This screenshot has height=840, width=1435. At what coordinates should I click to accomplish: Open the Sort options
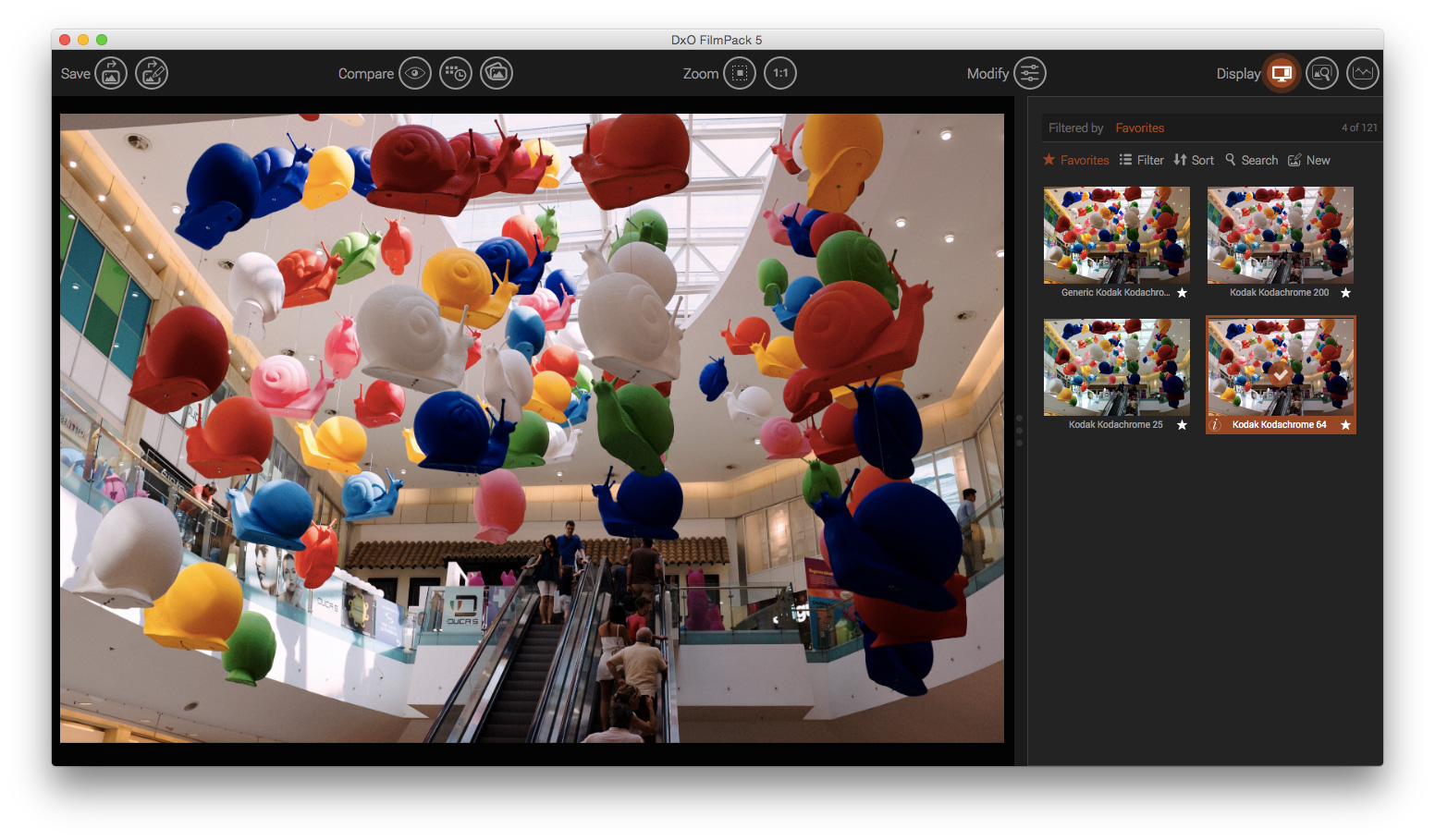pos(1194,160)
